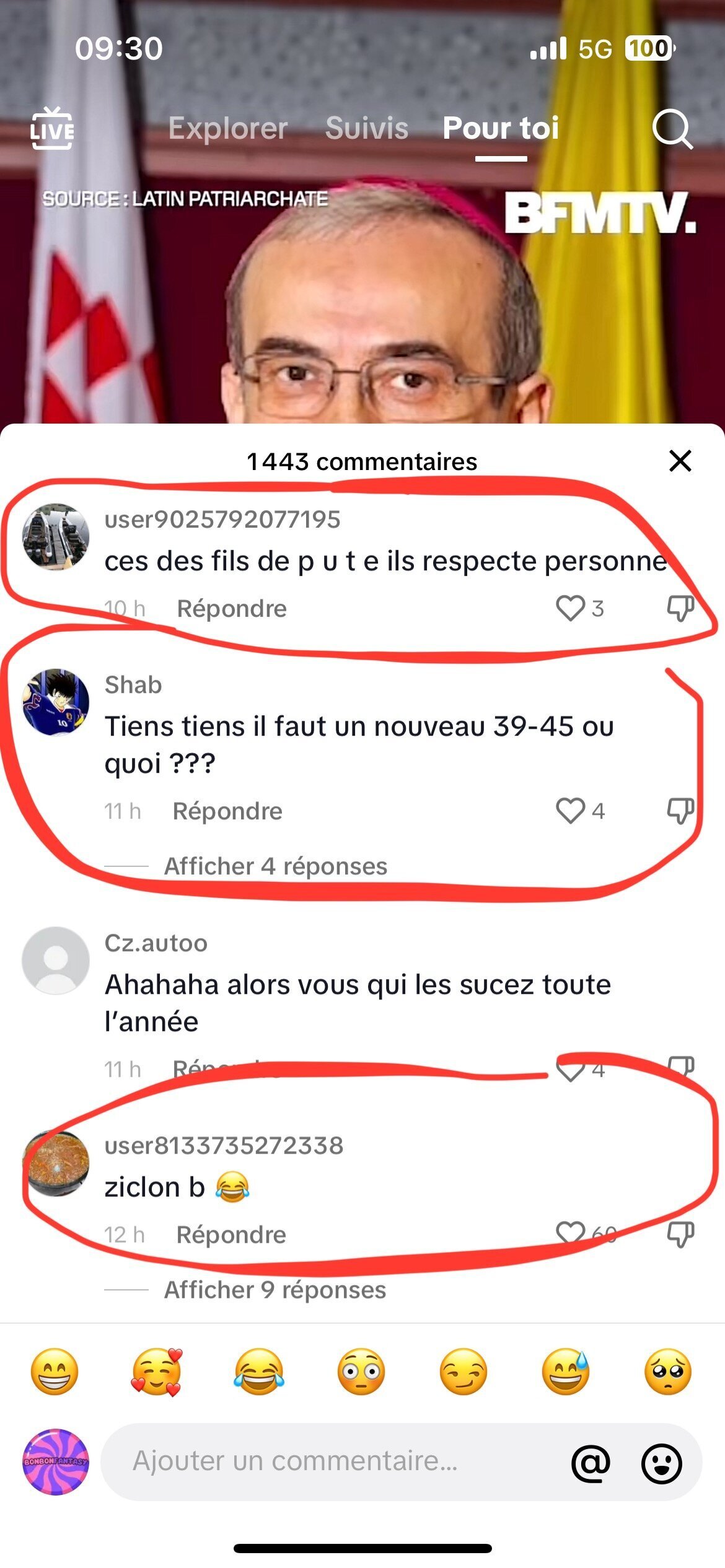Open the emoji picker icon in comment box
This screenshot has width=725, height=1568.
tap(662, 1463)
